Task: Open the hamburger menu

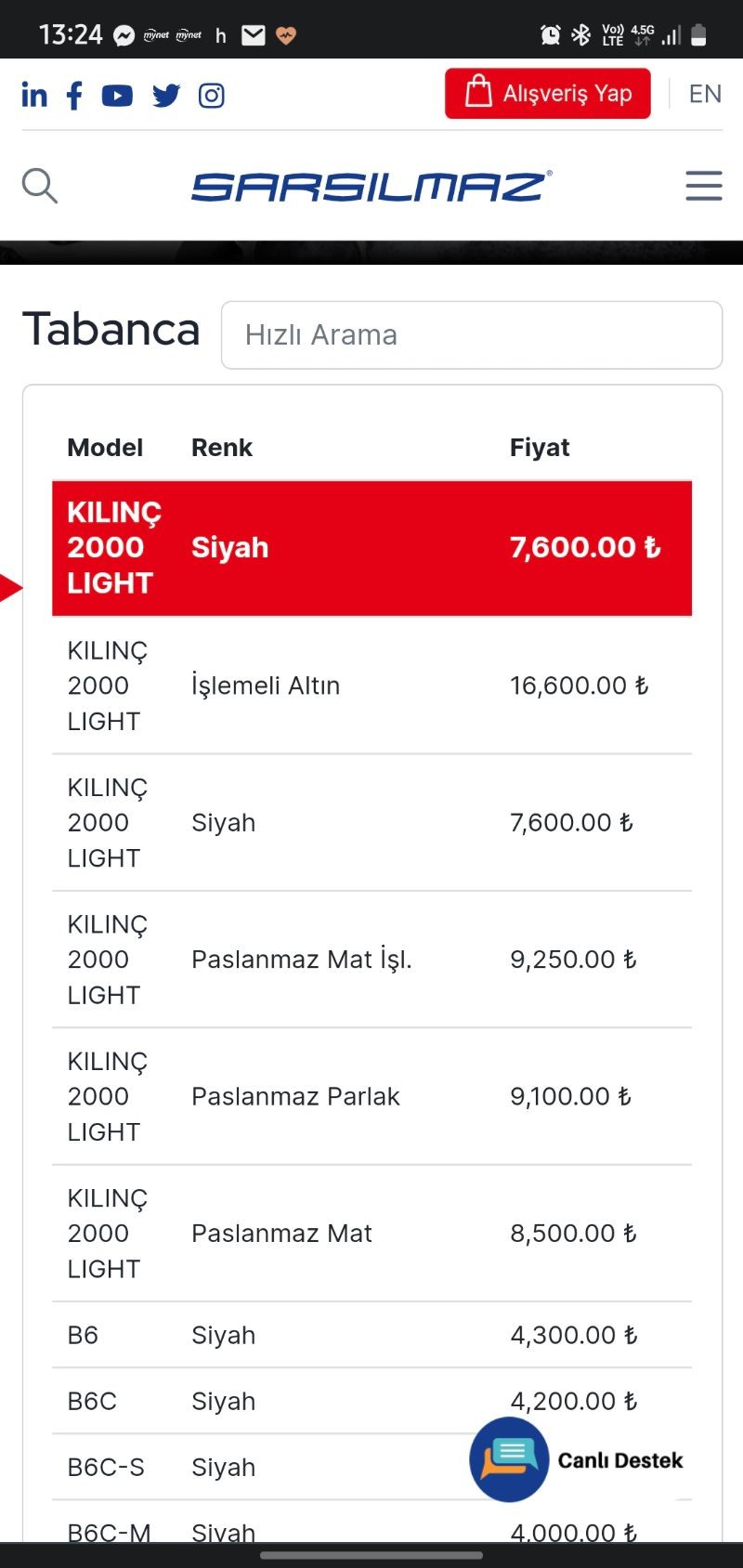Action: pos(703,186)
